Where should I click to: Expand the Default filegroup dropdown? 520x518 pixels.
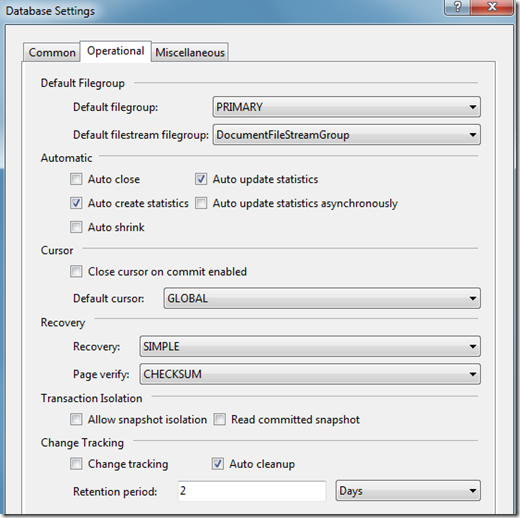tap(347, 107)
